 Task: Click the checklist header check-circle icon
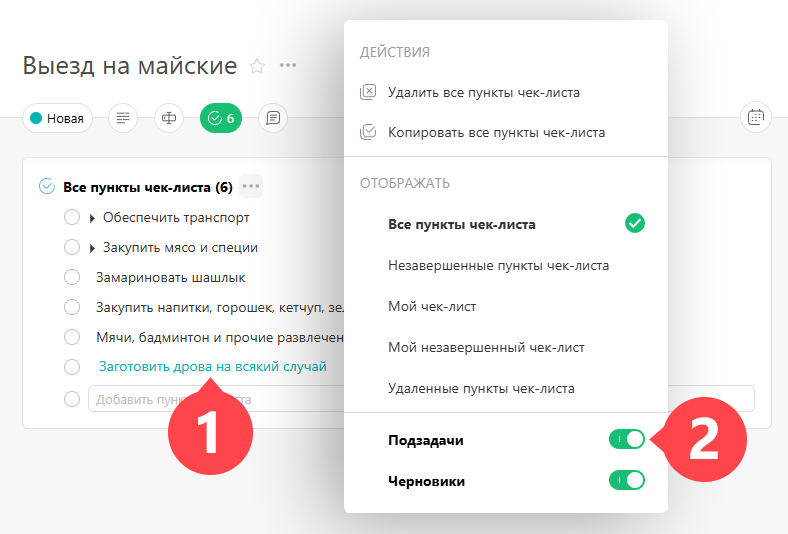(x=47, y=186)
